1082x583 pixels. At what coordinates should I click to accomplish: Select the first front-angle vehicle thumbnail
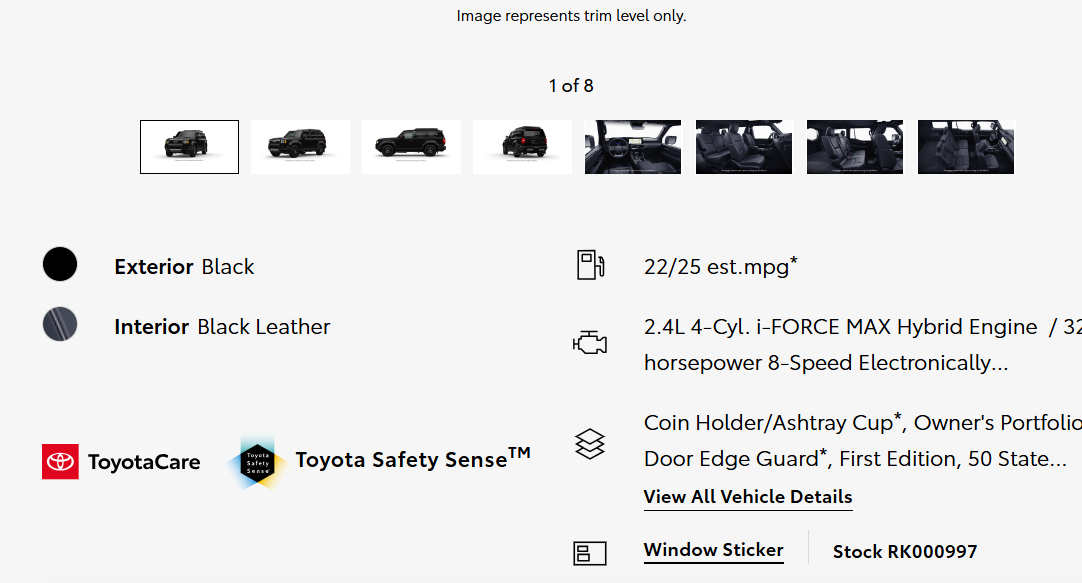click(x=189, y=147)
